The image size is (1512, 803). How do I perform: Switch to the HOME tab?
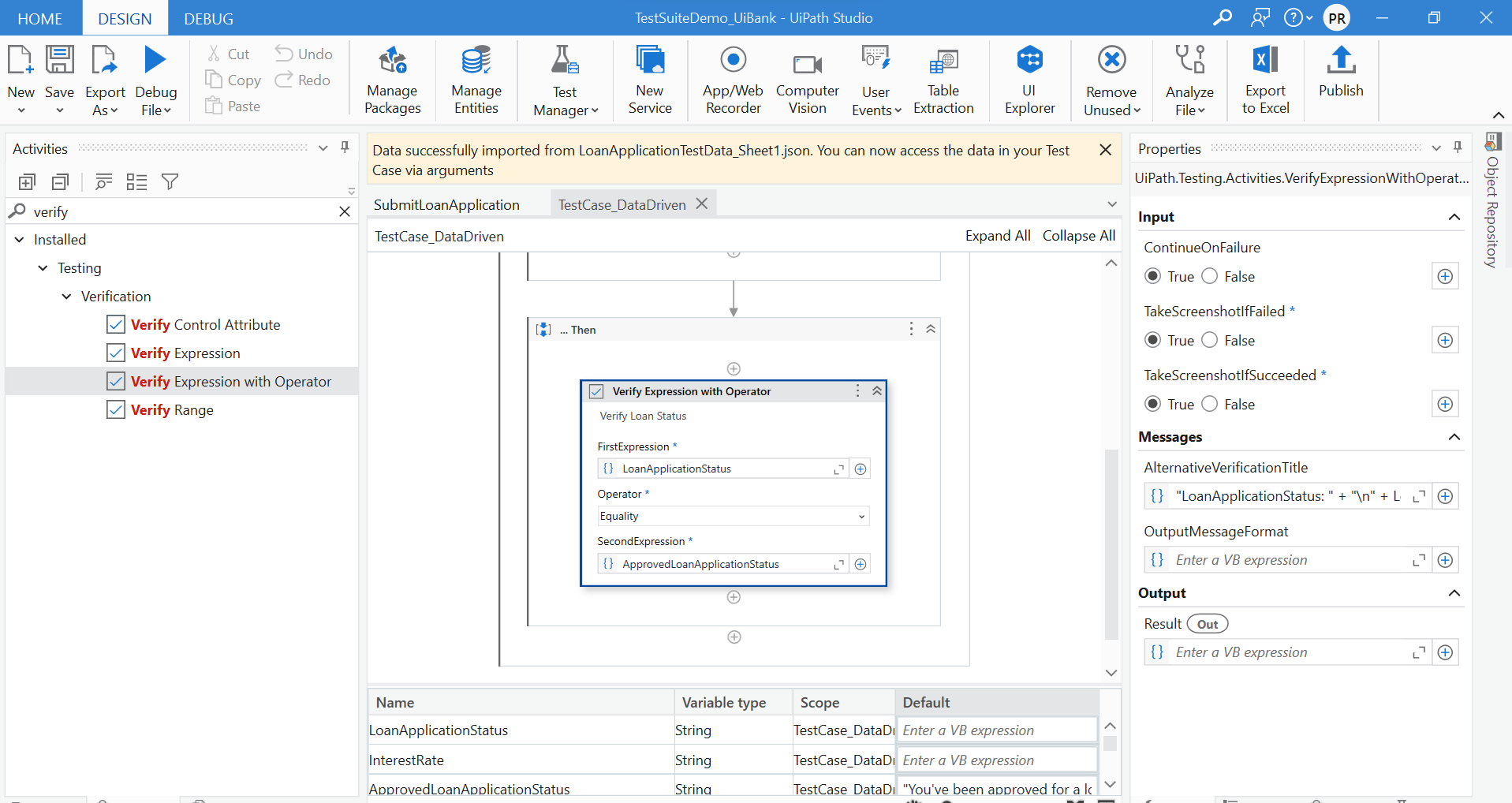click(39, 18)
